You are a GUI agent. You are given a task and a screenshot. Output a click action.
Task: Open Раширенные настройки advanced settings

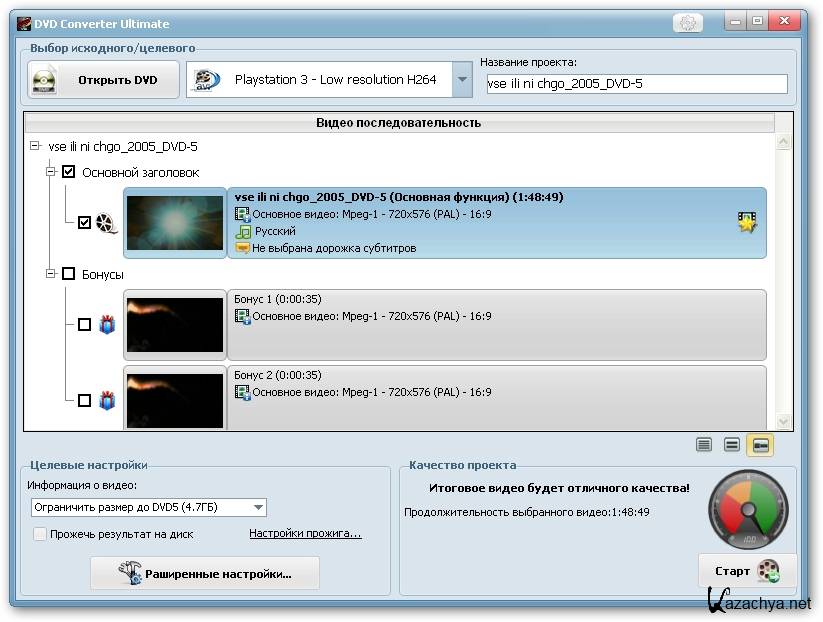(x=205, y=574)
